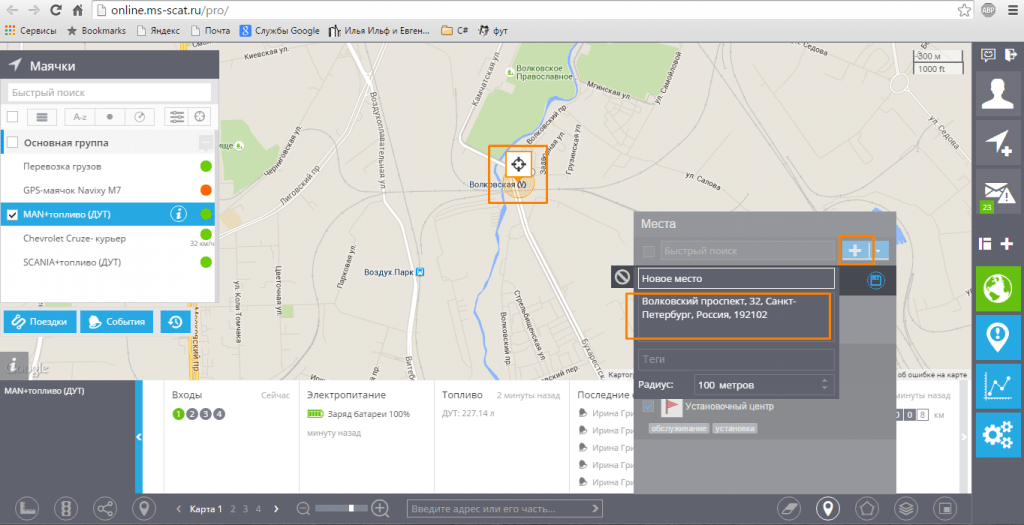Go to next map with right chevron
Image resolution: width=1024 pixels, height=525 pixels.
pos(276,509)
